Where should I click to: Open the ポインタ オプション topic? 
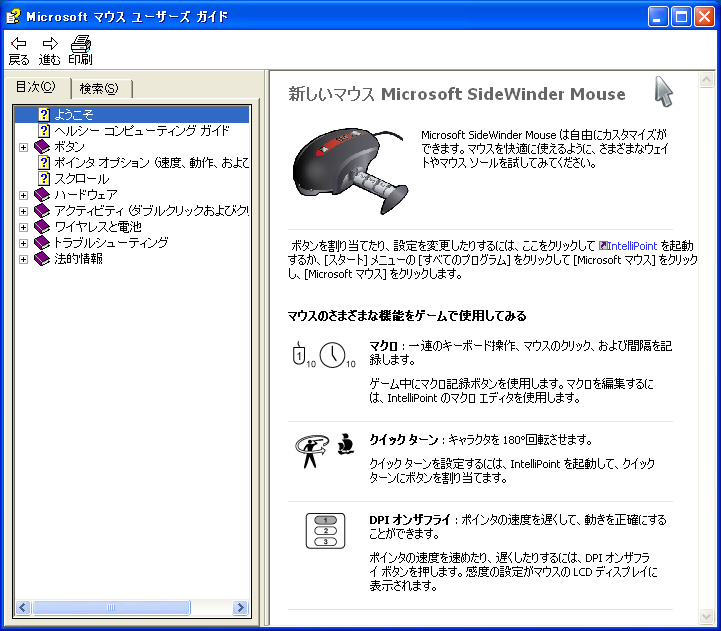click(x=151, y=162)
